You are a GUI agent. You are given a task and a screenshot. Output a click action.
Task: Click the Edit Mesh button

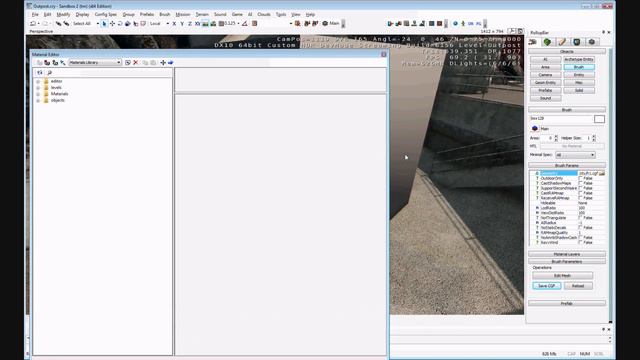click(x=562, y=276)
